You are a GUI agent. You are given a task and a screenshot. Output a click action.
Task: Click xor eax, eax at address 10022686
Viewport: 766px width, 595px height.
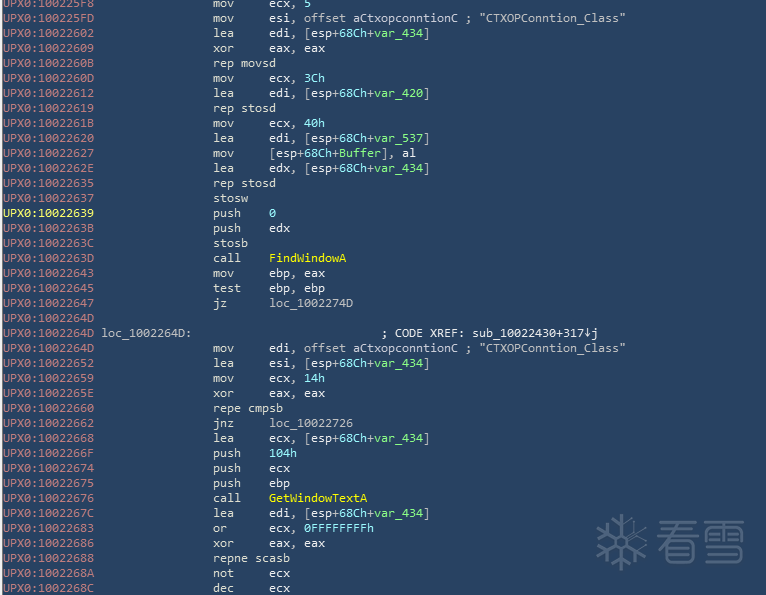tap(269, 543)
